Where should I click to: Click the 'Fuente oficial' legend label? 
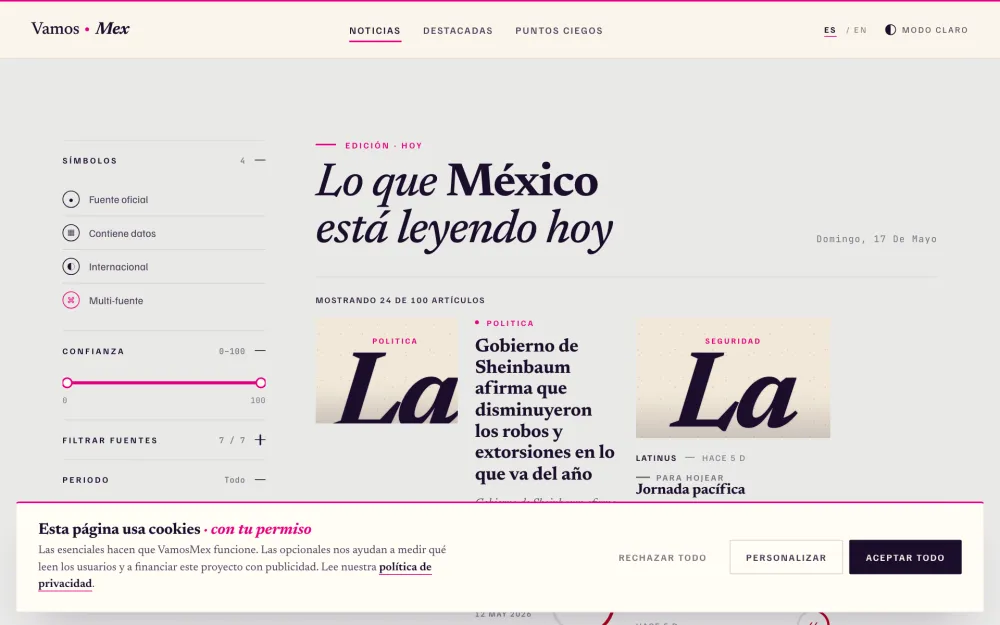tap(118, 200)
